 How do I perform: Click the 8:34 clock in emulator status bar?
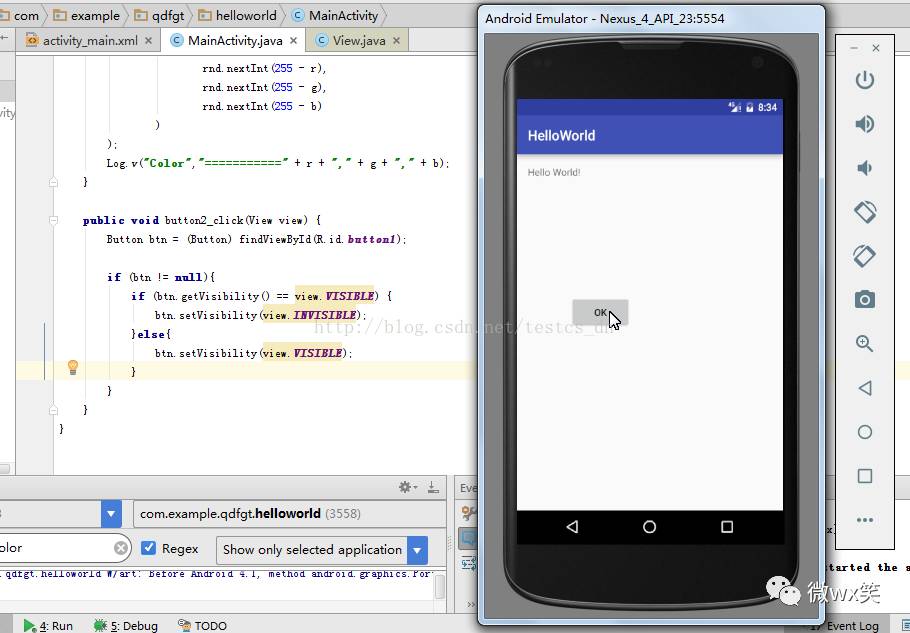[x=767, y=107]
